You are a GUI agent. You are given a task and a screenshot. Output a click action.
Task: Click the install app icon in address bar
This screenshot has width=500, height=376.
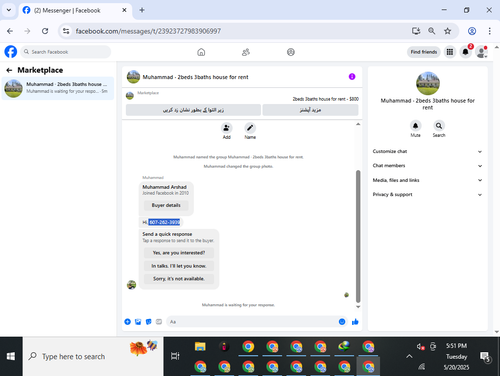pyautogui.click(x=416, y=31)
